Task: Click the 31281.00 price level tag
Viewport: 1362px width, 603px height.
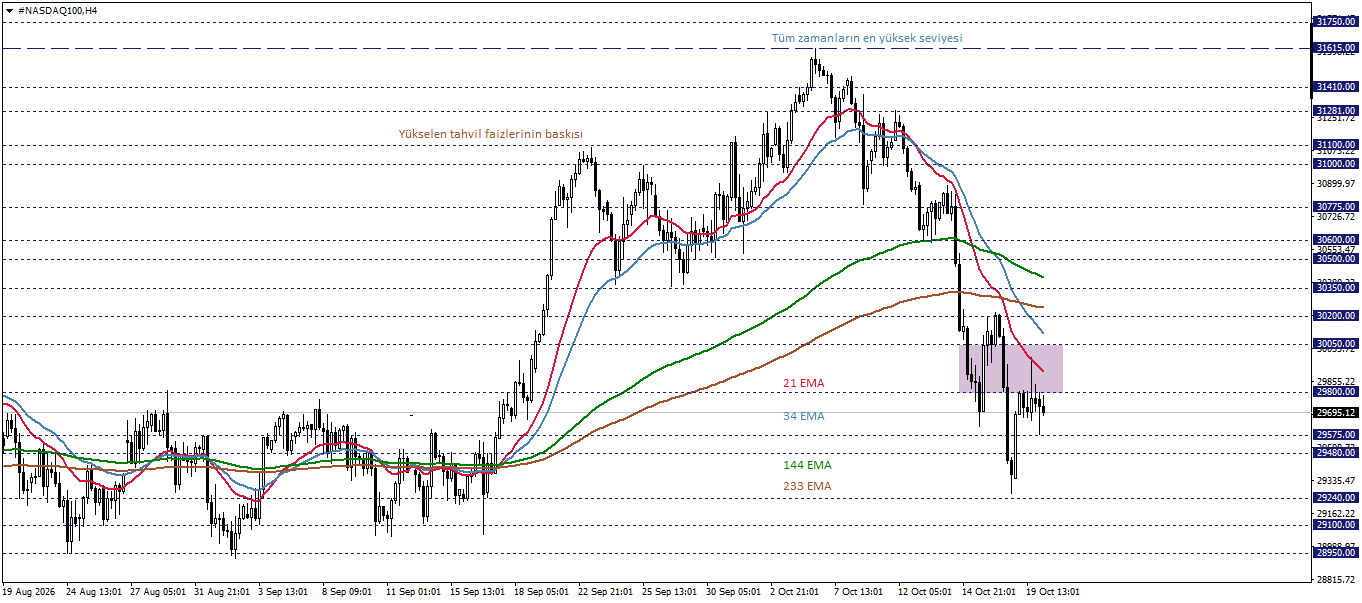Action: (1335, 110)
